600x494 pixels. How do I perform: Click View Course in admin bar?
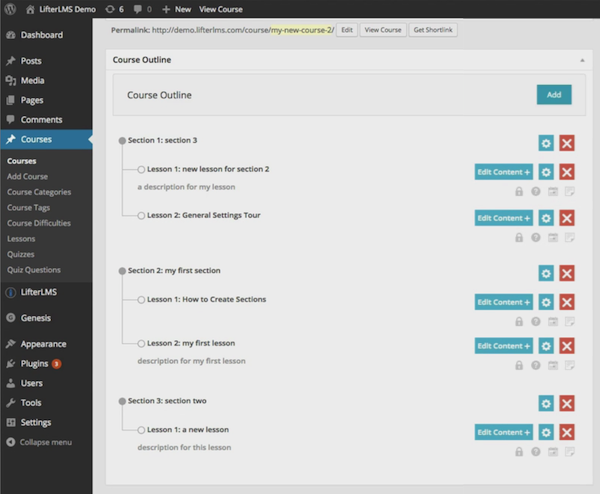221,9
